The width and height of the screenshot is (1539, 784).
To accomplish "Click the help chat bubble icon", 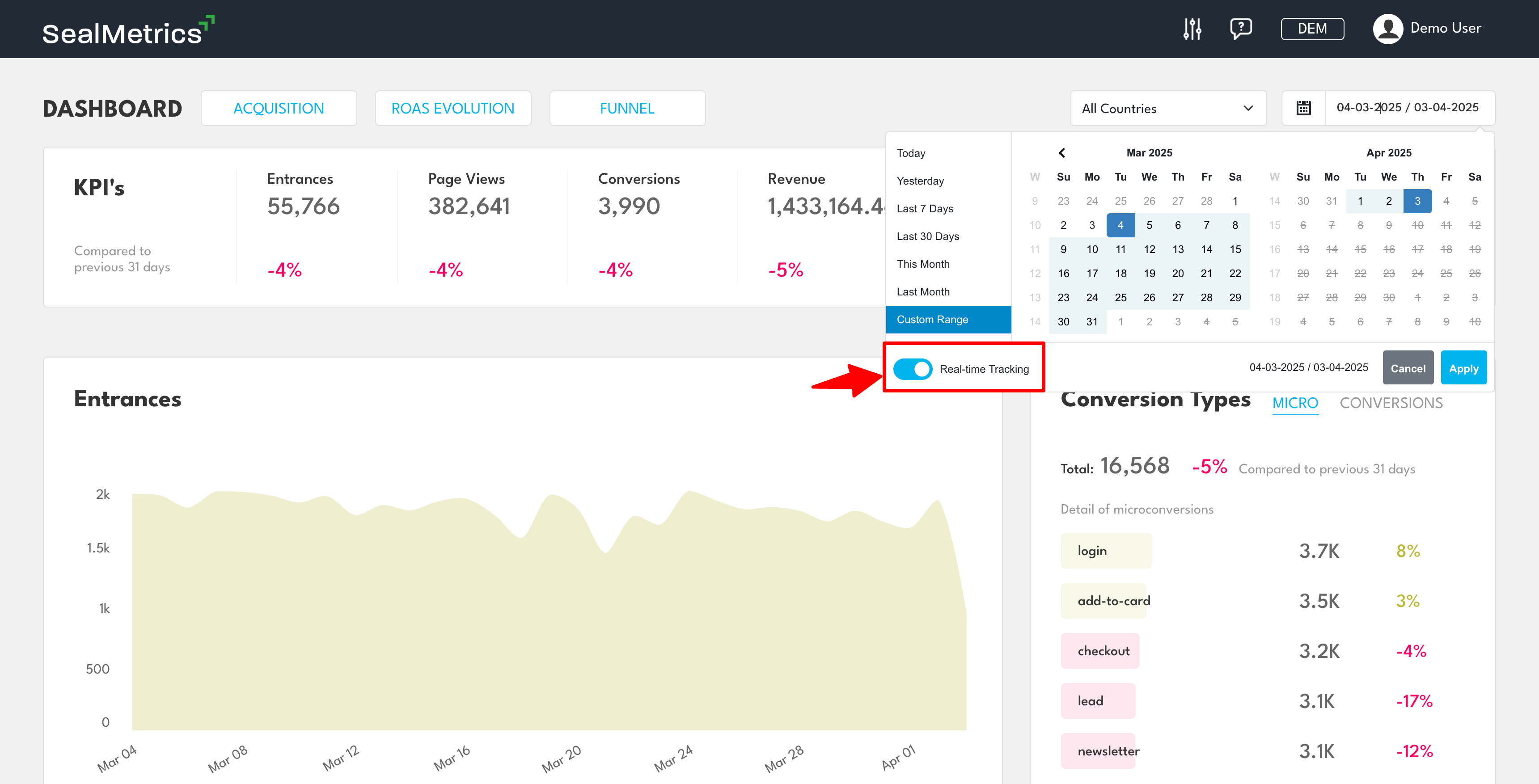I will click(x=1240, y=28).
